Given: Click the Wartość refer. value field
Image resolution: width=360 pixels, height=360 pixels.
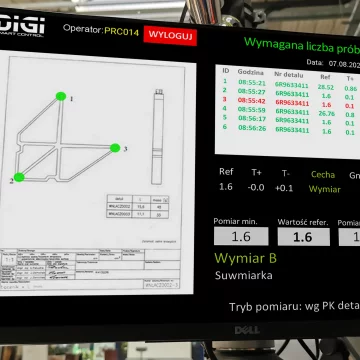Looking at the screenshot, I should pyautogui.click(x=304, y=237).
